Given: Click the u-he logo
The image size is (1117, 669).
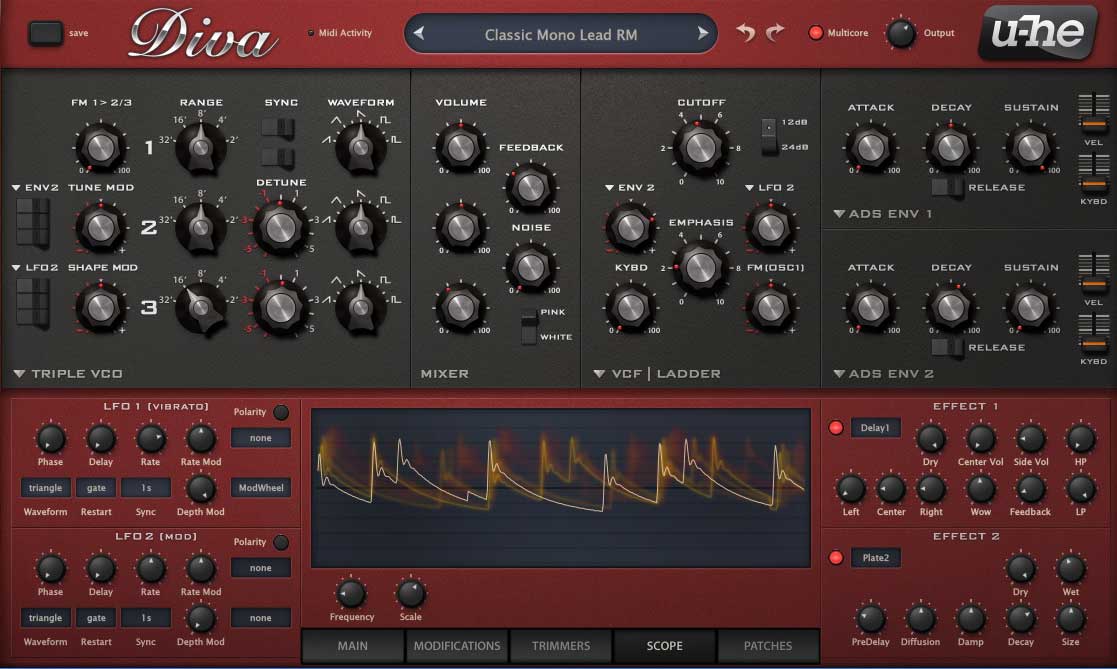Looking at the screenshot, I should pyautogui.click(x=1037, y=32).
